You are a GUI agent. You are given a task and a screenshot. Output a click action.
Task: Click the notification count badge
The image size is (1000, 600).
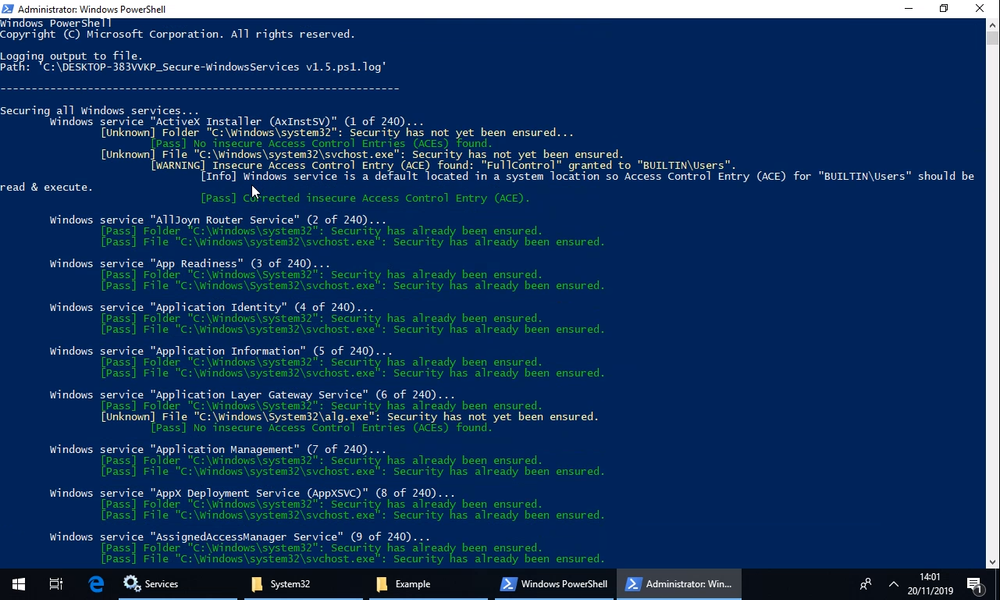pyautogui.click(x=981, y=590)
